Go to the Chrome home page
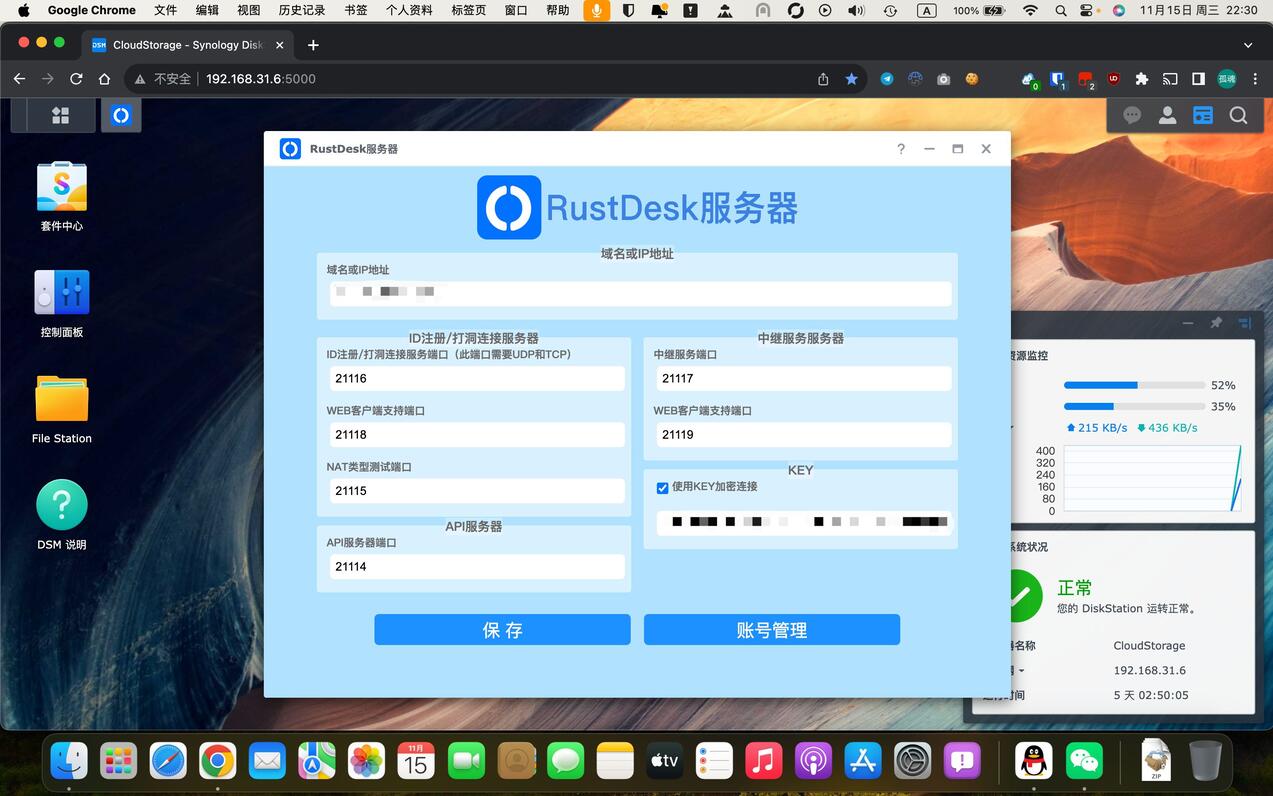 click(x=104, y=79)
